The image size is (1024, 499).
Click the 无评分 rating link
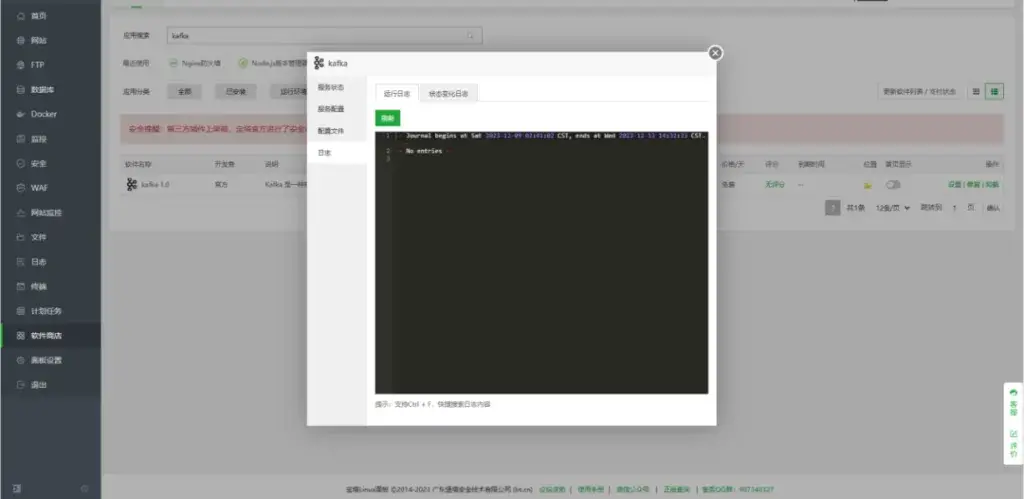[775, 185]
